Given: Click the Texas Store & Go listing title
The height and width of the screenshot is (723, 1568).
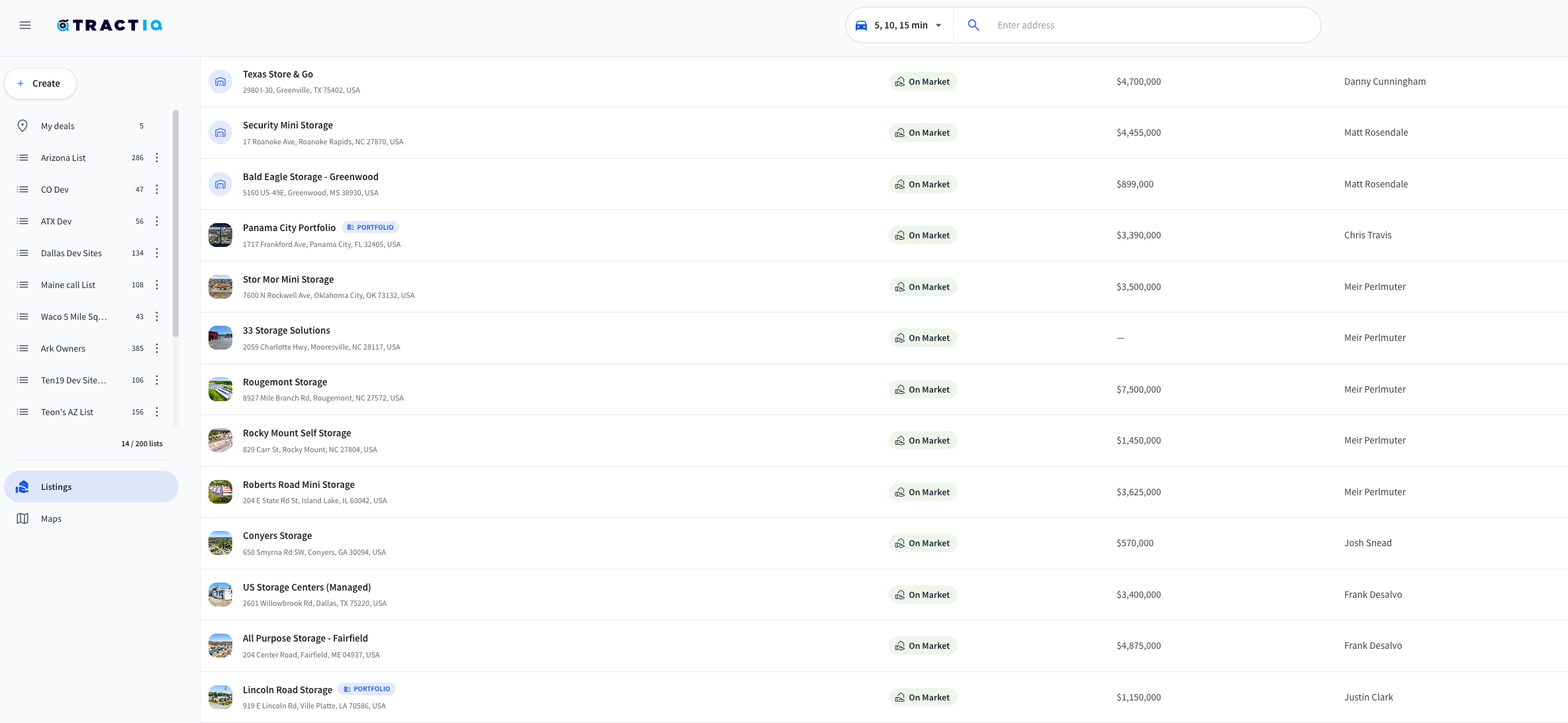Looking at the screenshot, I should click(x=278, y=74).
